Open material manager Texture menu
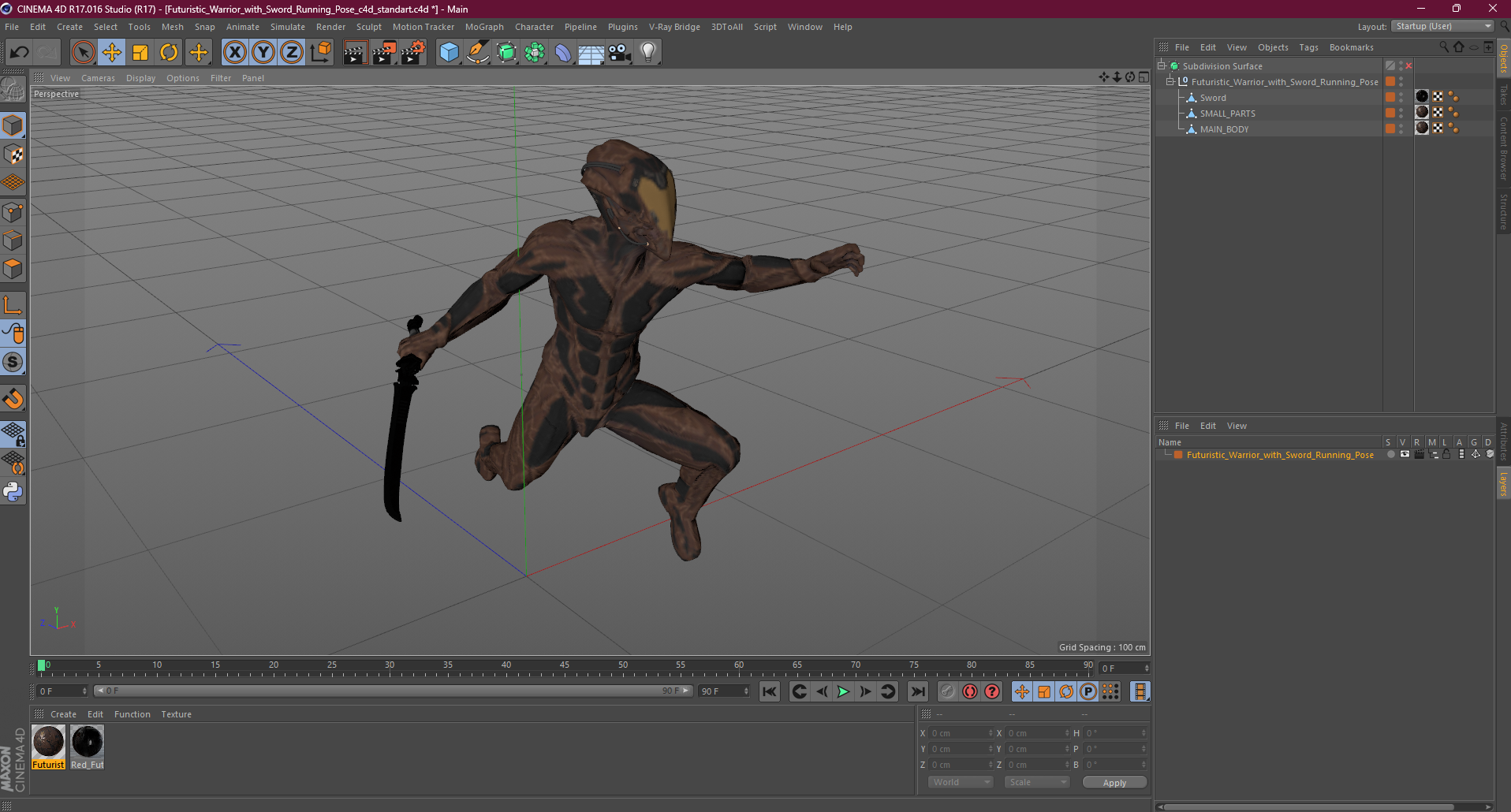The image size is (1511, 812). 176,714
